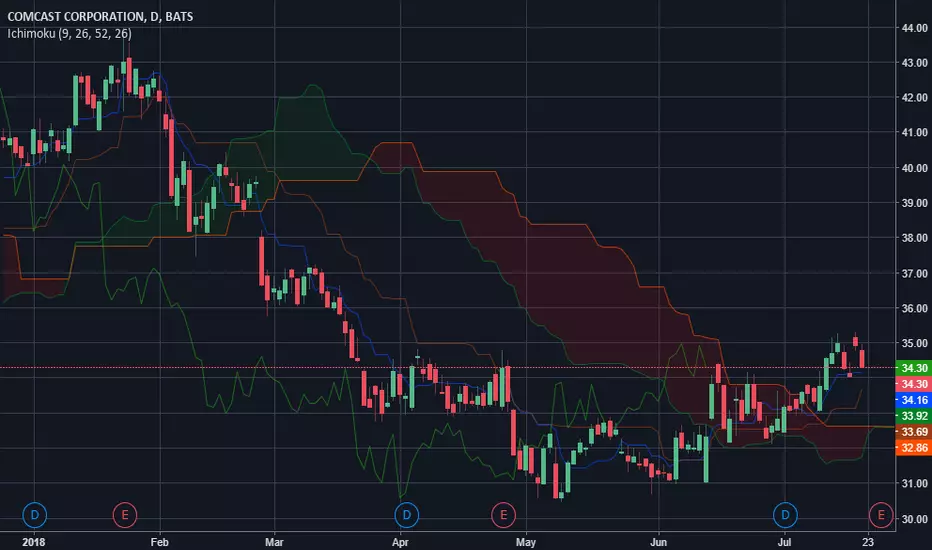This screenshot has height=550, width=932.
Task: Click the dividend marker at July
Action: coord(785,515)
